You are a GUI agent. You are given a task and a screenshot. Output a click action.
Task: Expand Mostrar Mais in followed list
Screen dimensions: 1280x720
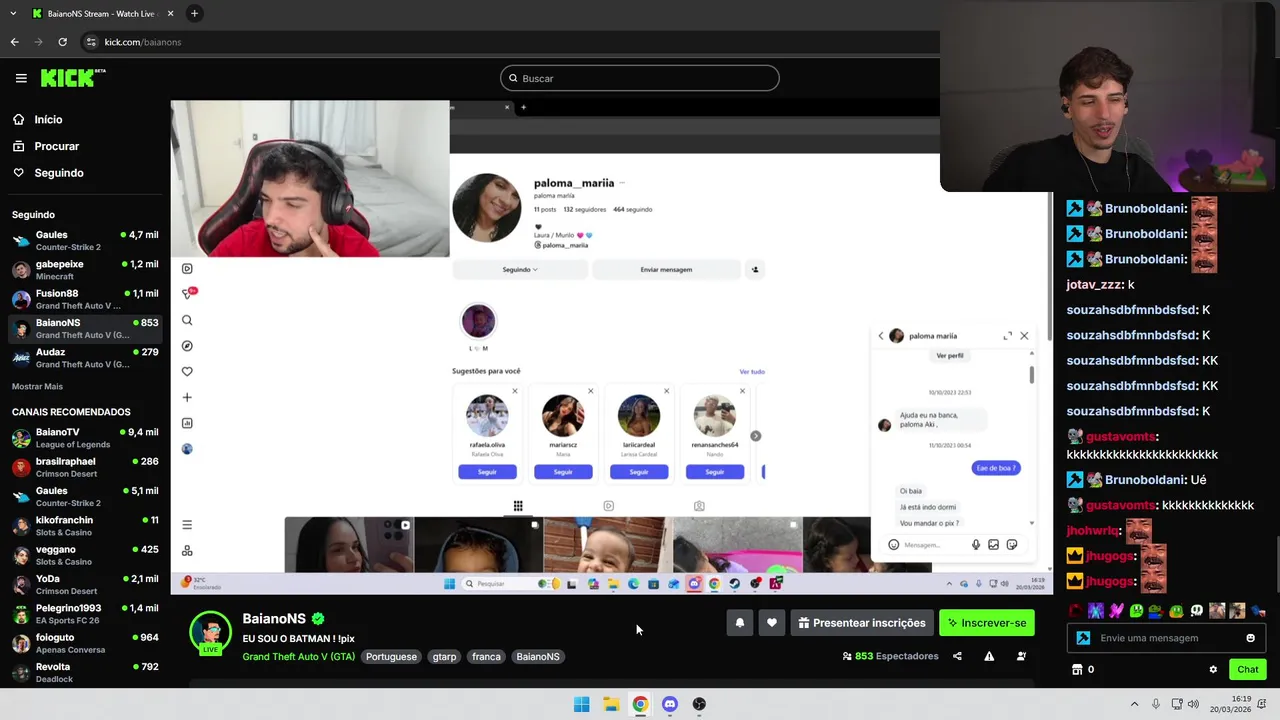pyautogui.click(x=37, y=386)
